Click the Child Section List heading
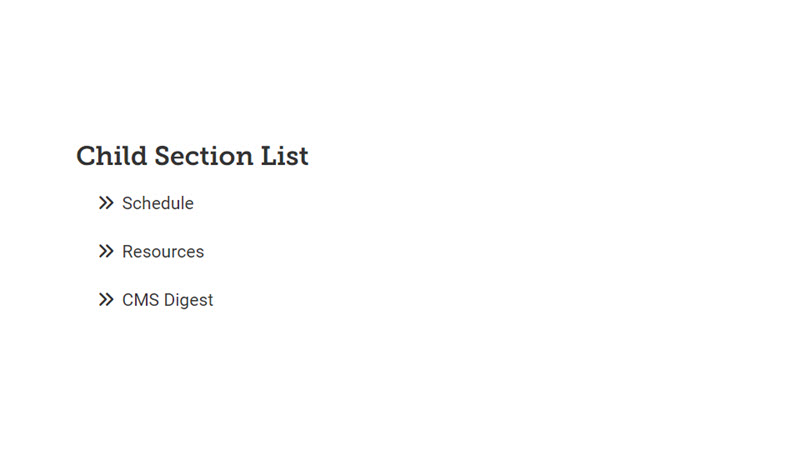This screenshot has height=450, width=800. pos(192,156)
